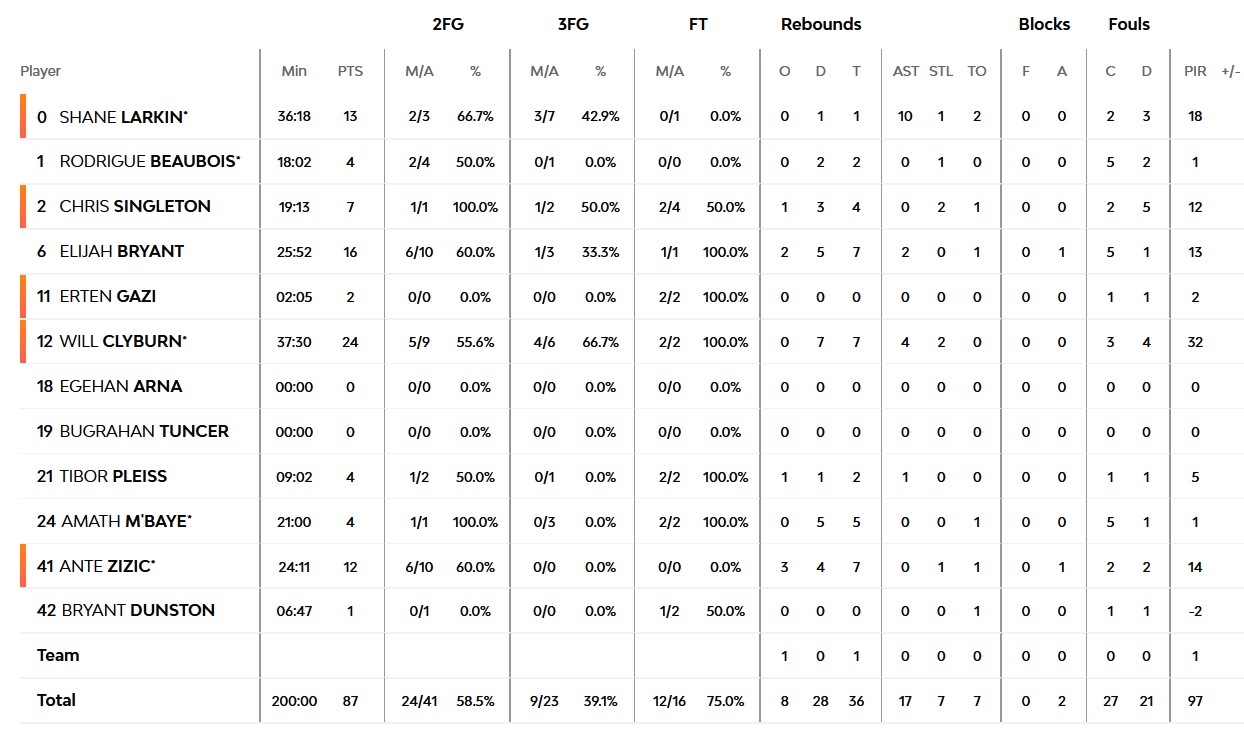This screenshot has height=734, width=1244.
Task: Click the orange marker beside Shane Larkin
Action: tap(22, 116)
